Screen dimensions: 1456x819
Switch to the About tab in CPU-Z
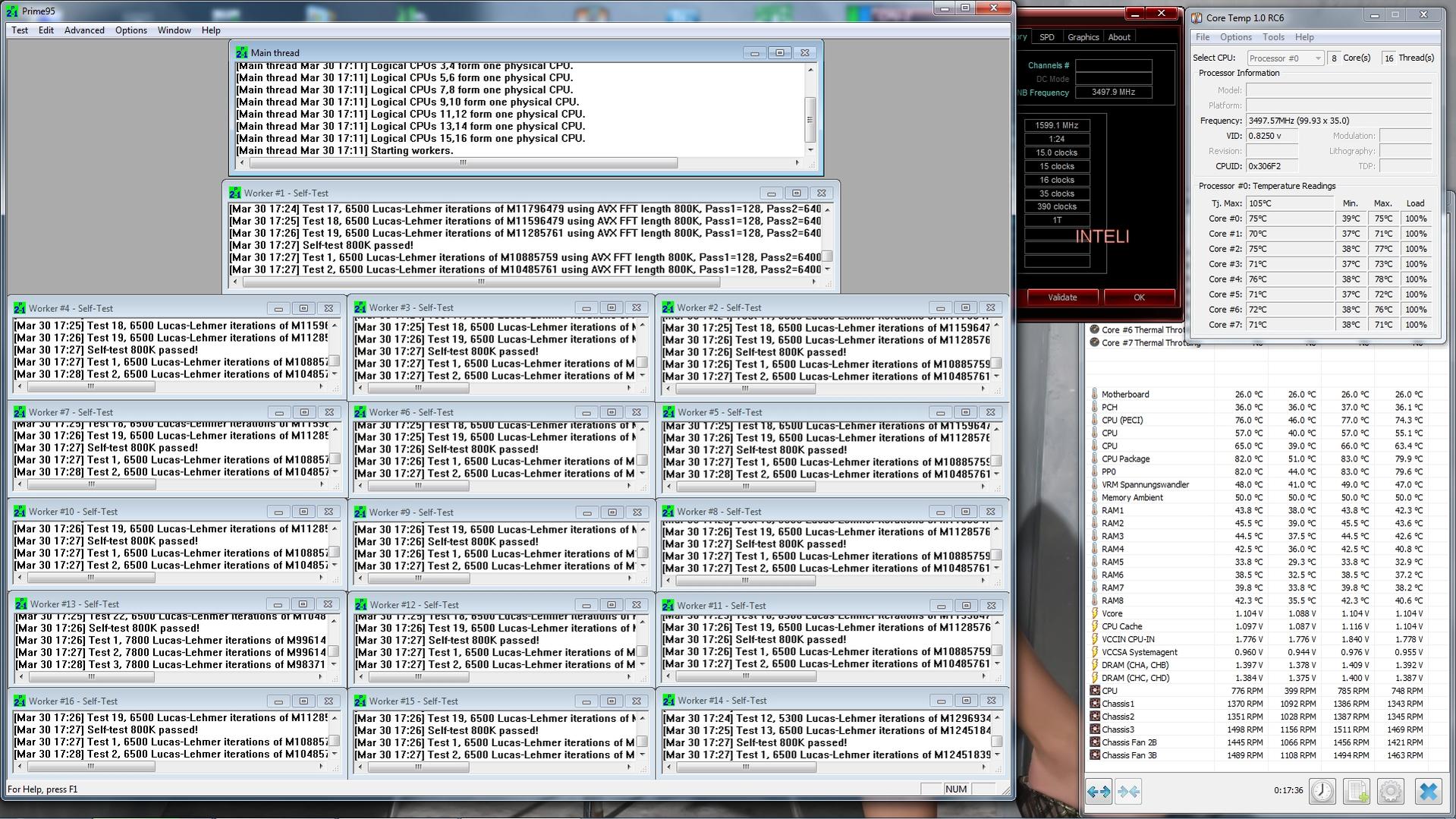(x=1118, y=37)
